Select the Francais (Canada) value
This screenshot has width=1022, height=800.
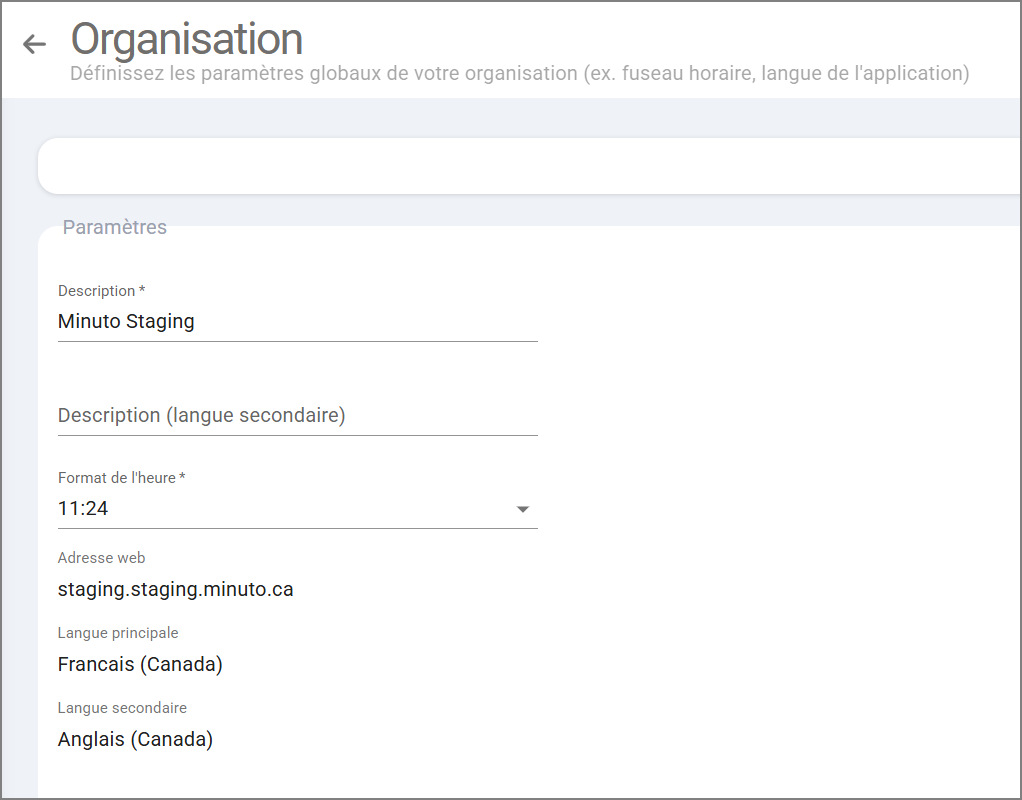coord(140,664)
